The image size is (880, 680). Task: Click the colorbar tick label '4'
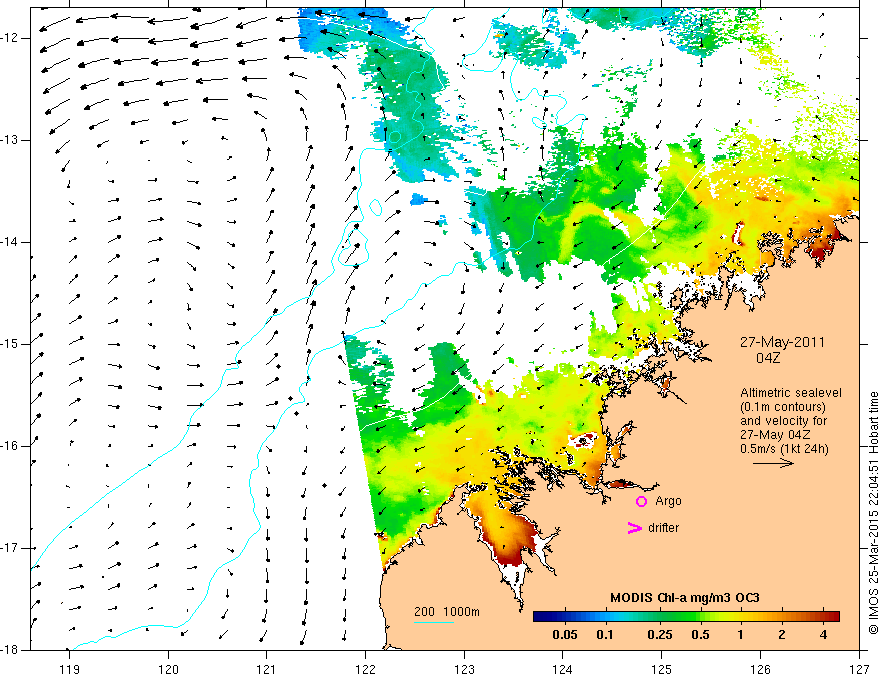pyautogui.click(x=823, y=635)
